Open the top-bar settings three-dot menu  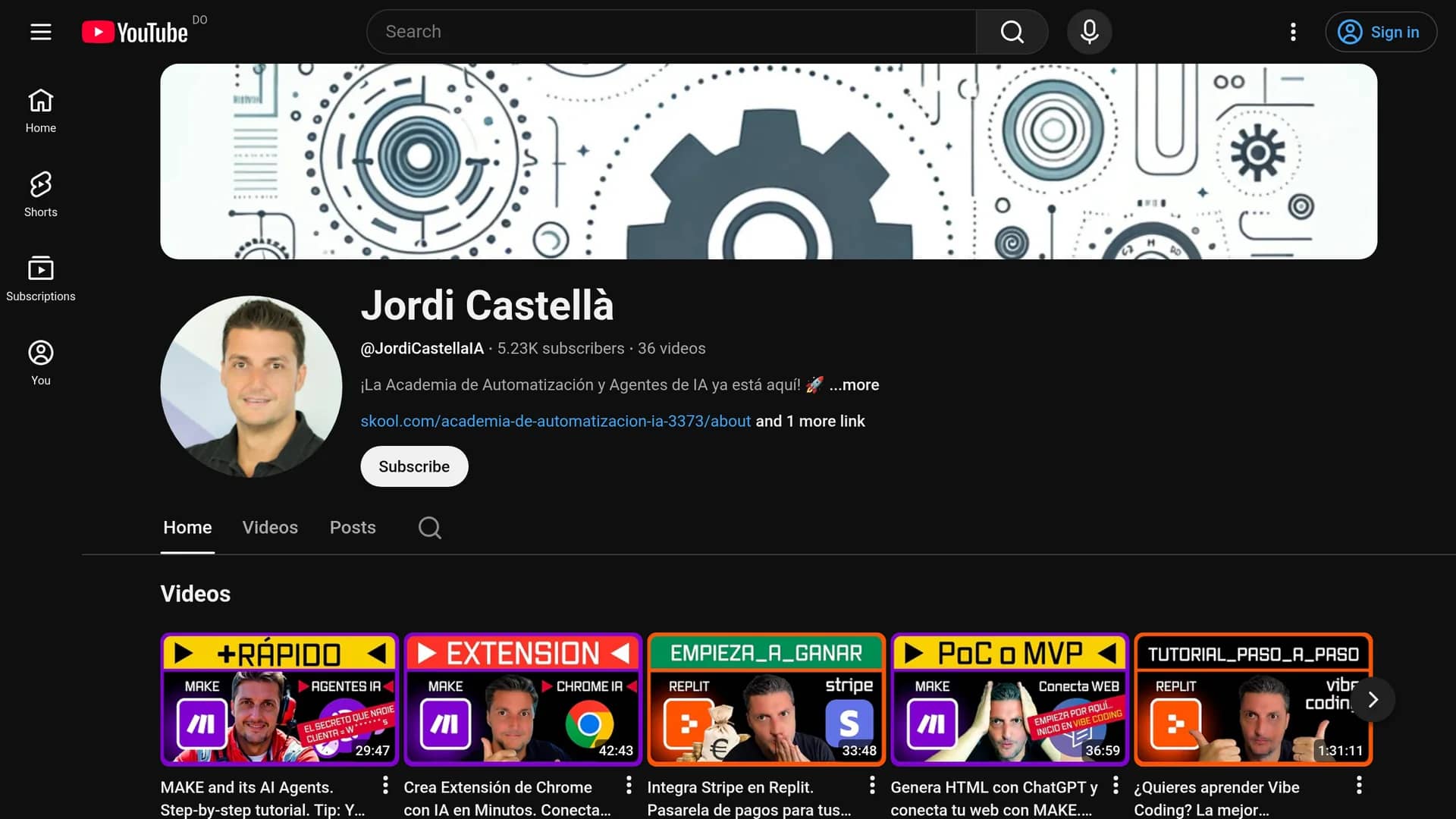pos(1293,32)
